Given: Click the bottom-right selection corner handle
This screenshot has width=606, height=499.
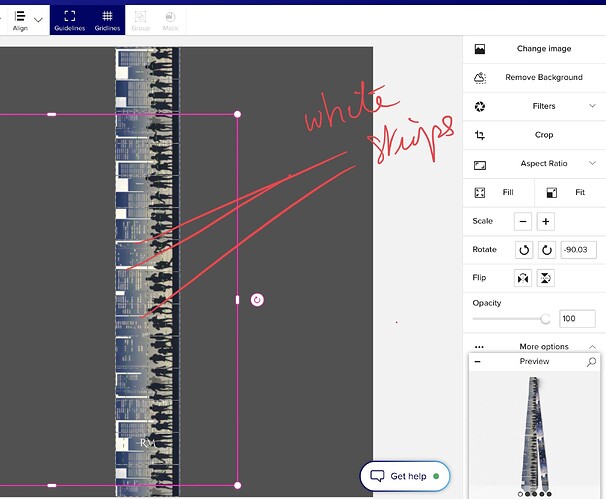Looking at the screenshot, I should 237,485.
